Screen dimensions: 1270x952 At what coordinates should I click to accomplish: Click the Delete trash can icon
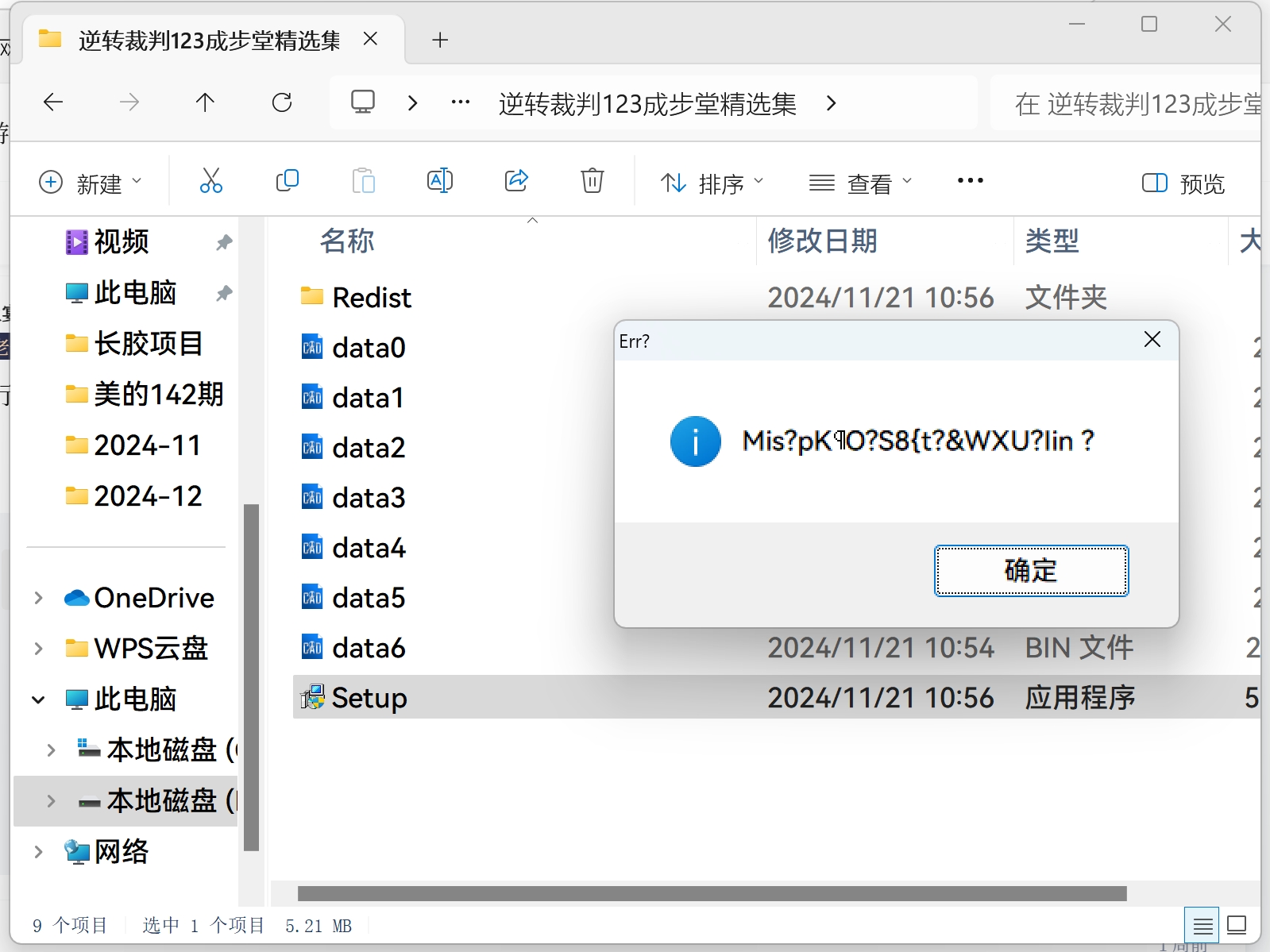592,182
